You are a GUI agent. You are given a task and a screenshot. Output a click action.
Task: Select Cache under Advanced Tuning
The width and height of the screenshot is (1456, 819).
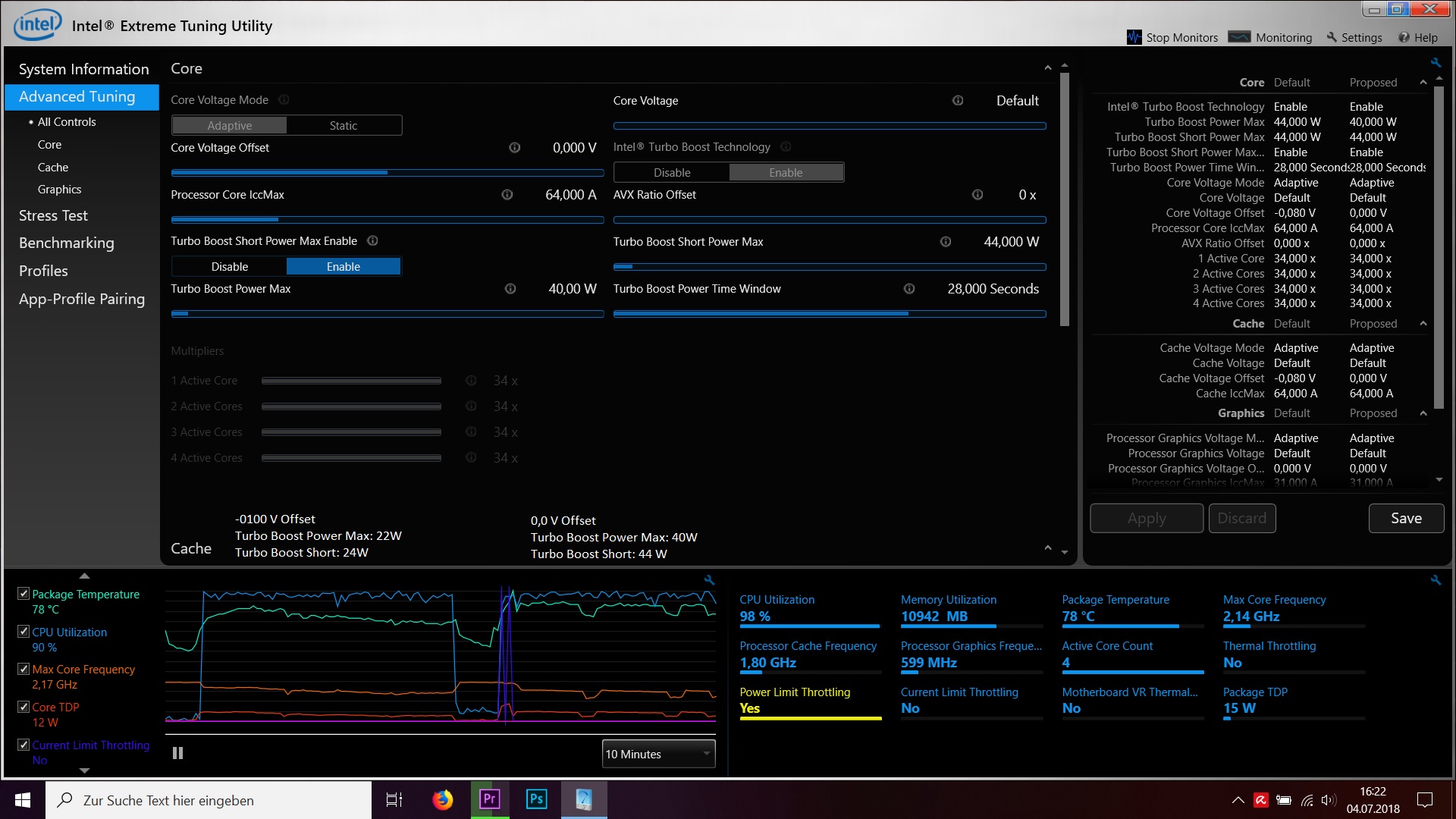tap(53, 167)
